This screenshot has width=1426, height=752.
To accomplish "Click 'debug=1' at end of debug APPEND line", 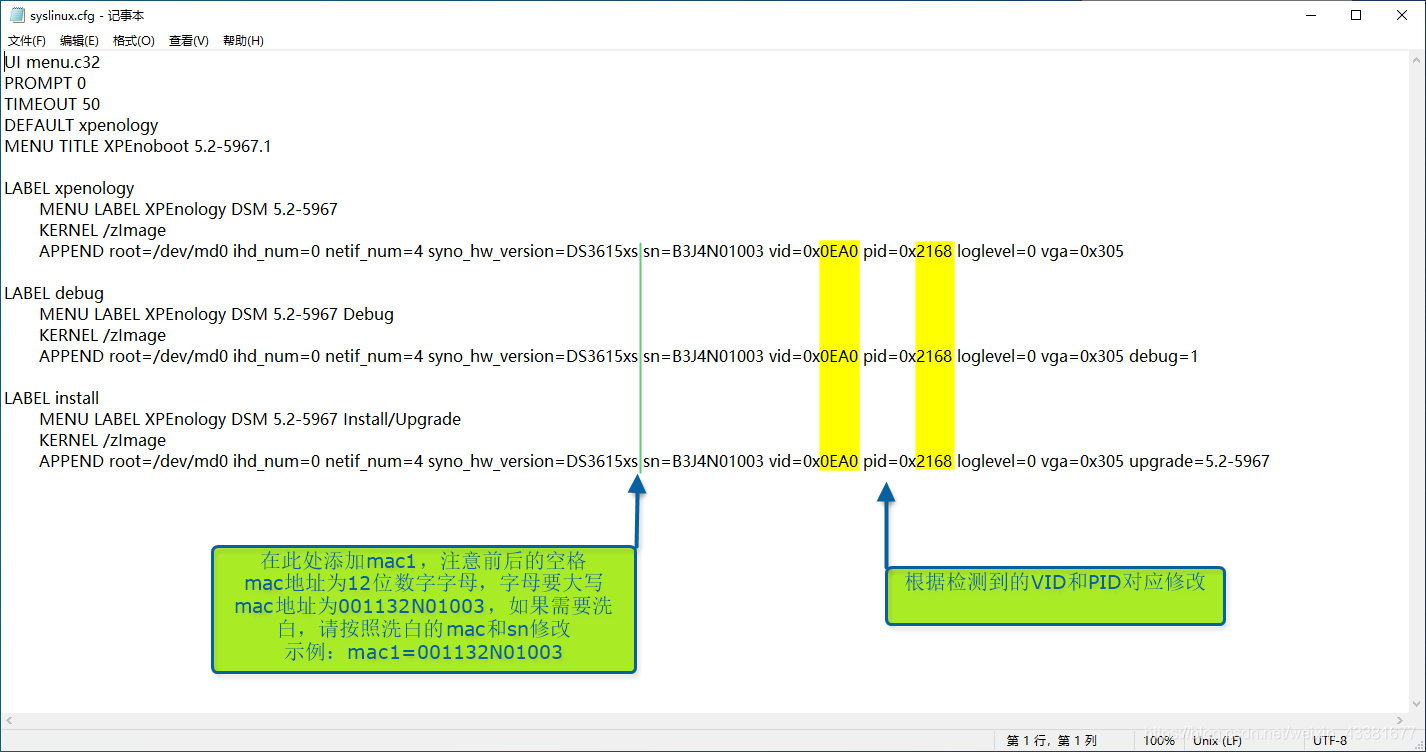I will pyautogui.click(x=1164, y=356).
